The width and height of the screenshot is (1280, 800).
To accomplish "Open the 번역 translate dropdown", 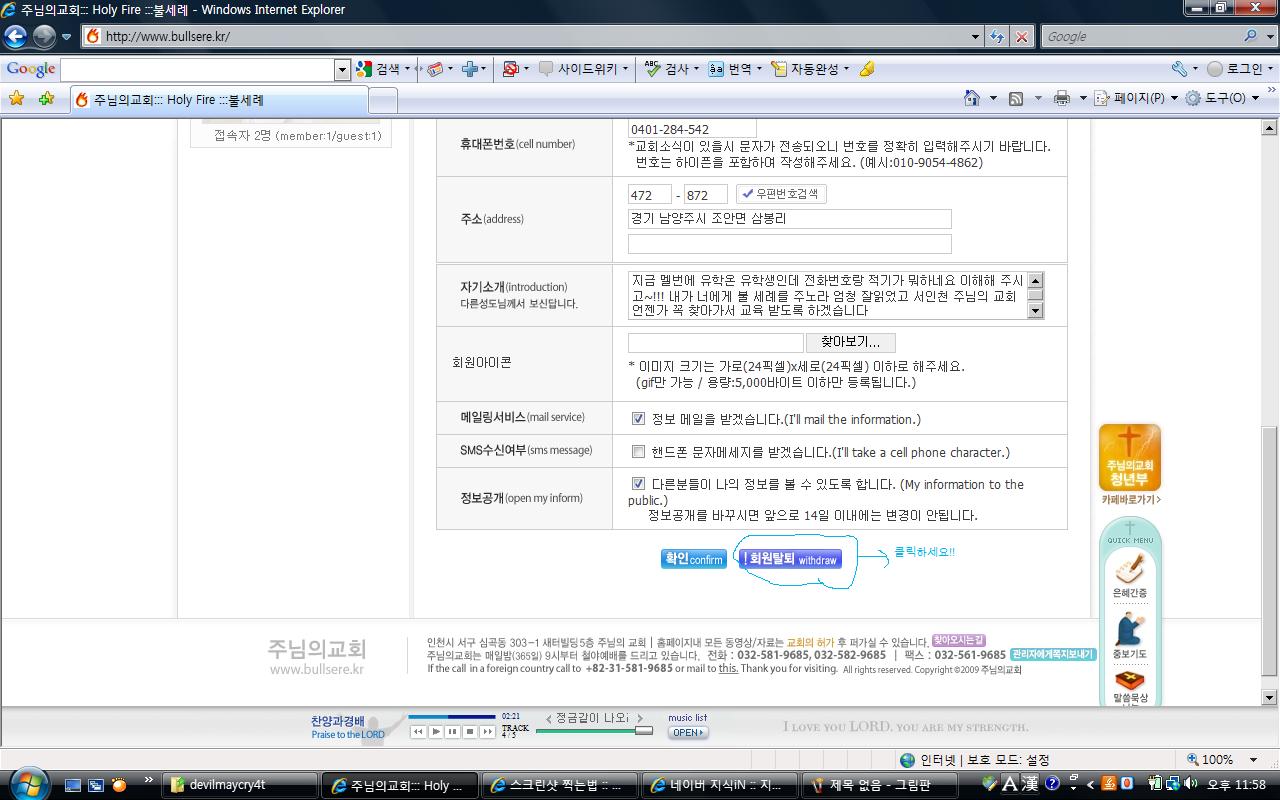I will click(x=759, y=69).
